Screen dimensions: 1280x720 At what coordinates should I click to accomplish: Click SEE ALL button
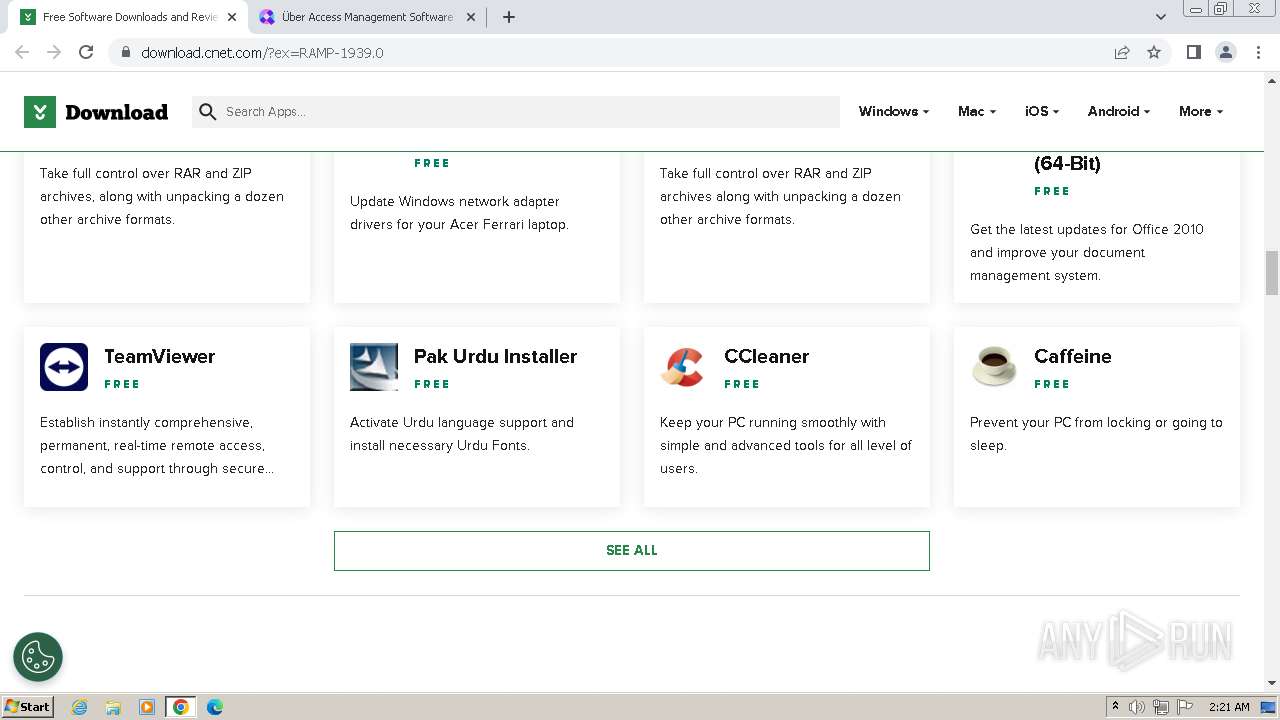632,551
